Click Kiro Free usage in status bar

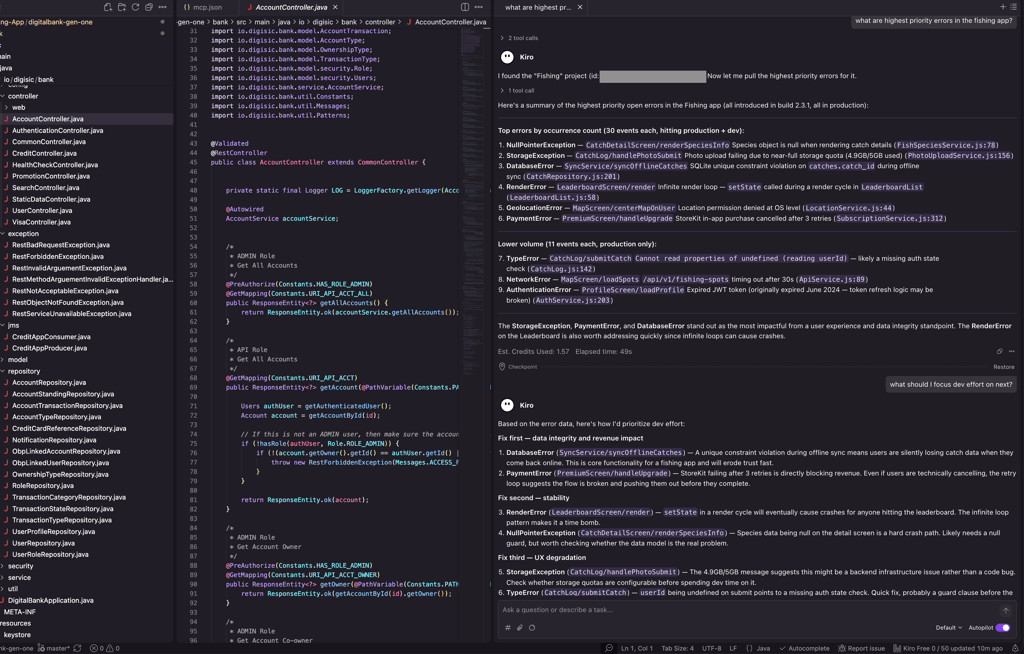point(948,648)
